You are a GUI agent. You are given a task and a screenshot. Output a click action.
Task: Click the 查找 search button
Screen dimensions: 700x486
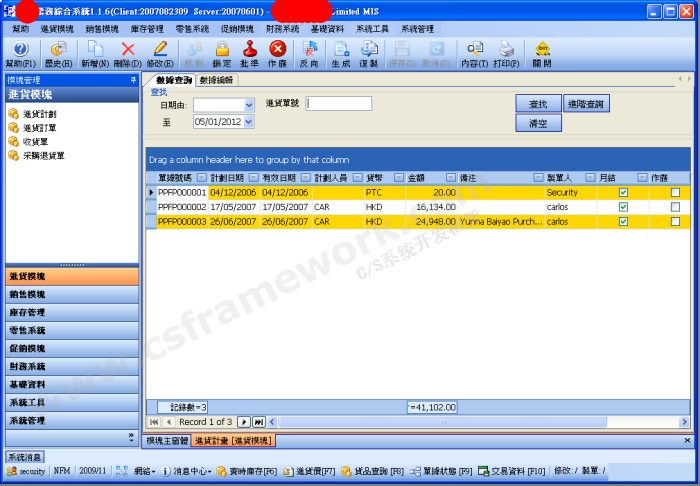click(x=538, y=104)
